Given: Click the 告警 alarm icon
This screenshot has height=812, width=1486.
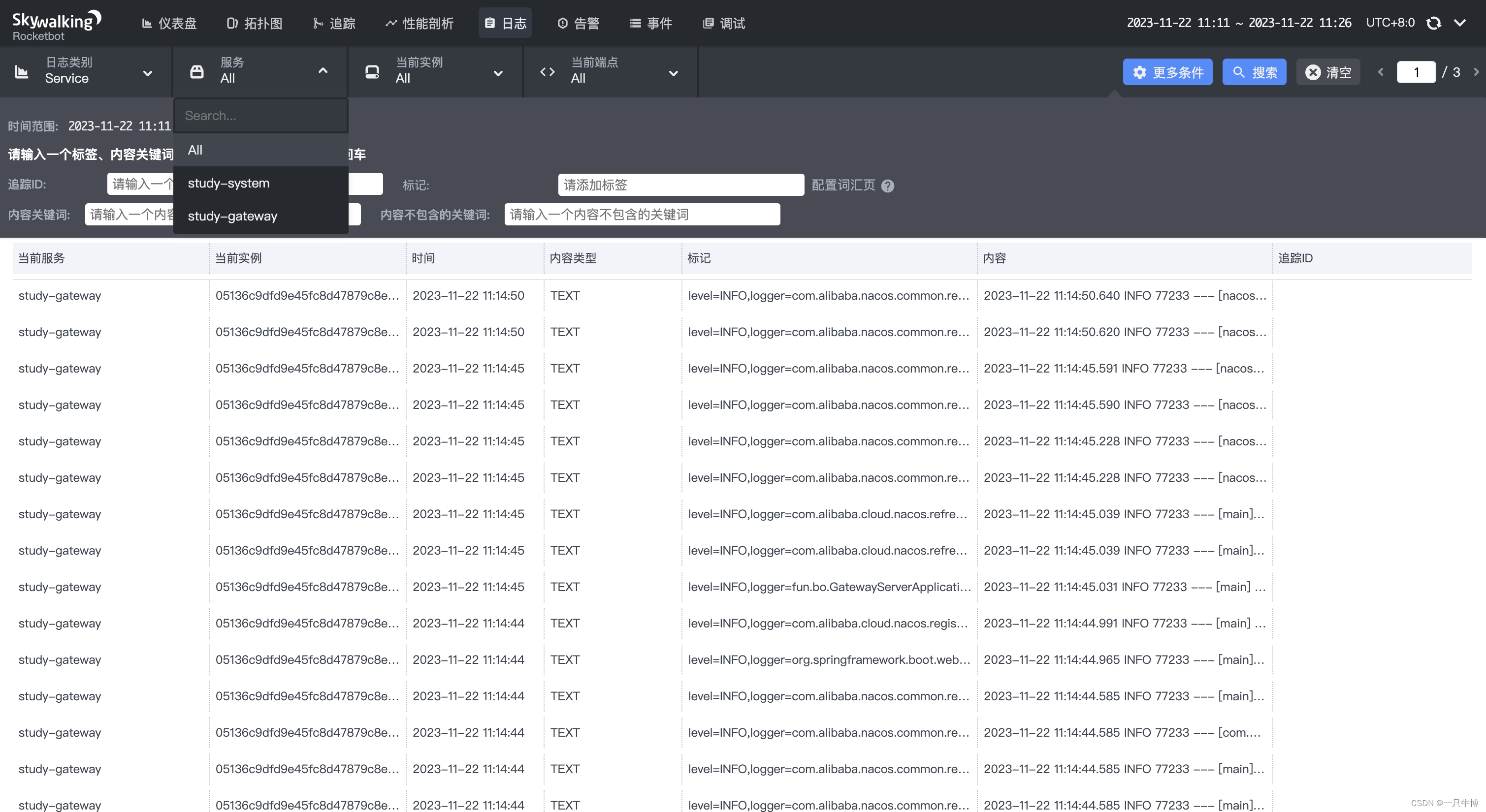Looking at the screenshot, I should point(562,23).
